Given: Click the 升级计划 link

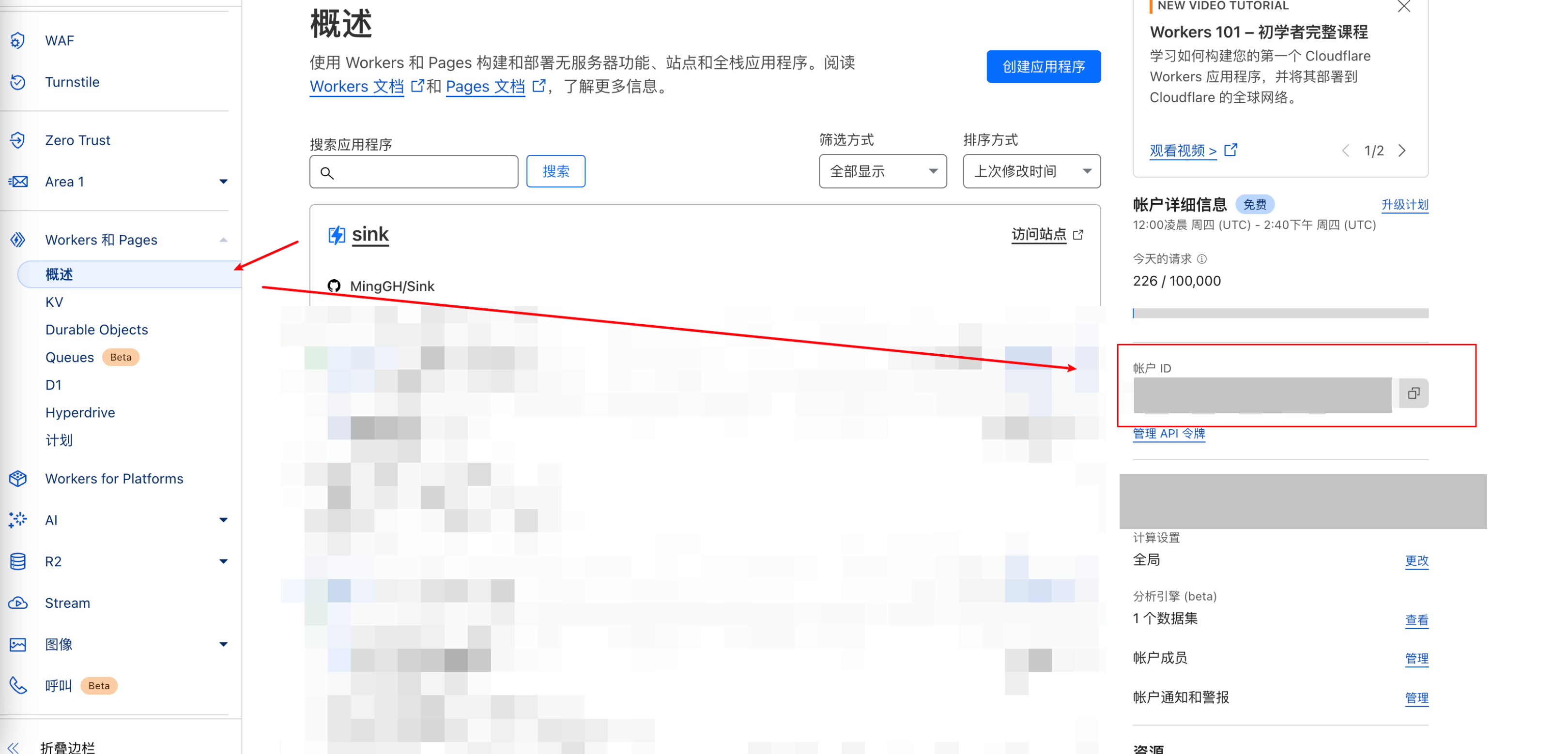Looking at the screenshot, I should tap(1405, 205).
